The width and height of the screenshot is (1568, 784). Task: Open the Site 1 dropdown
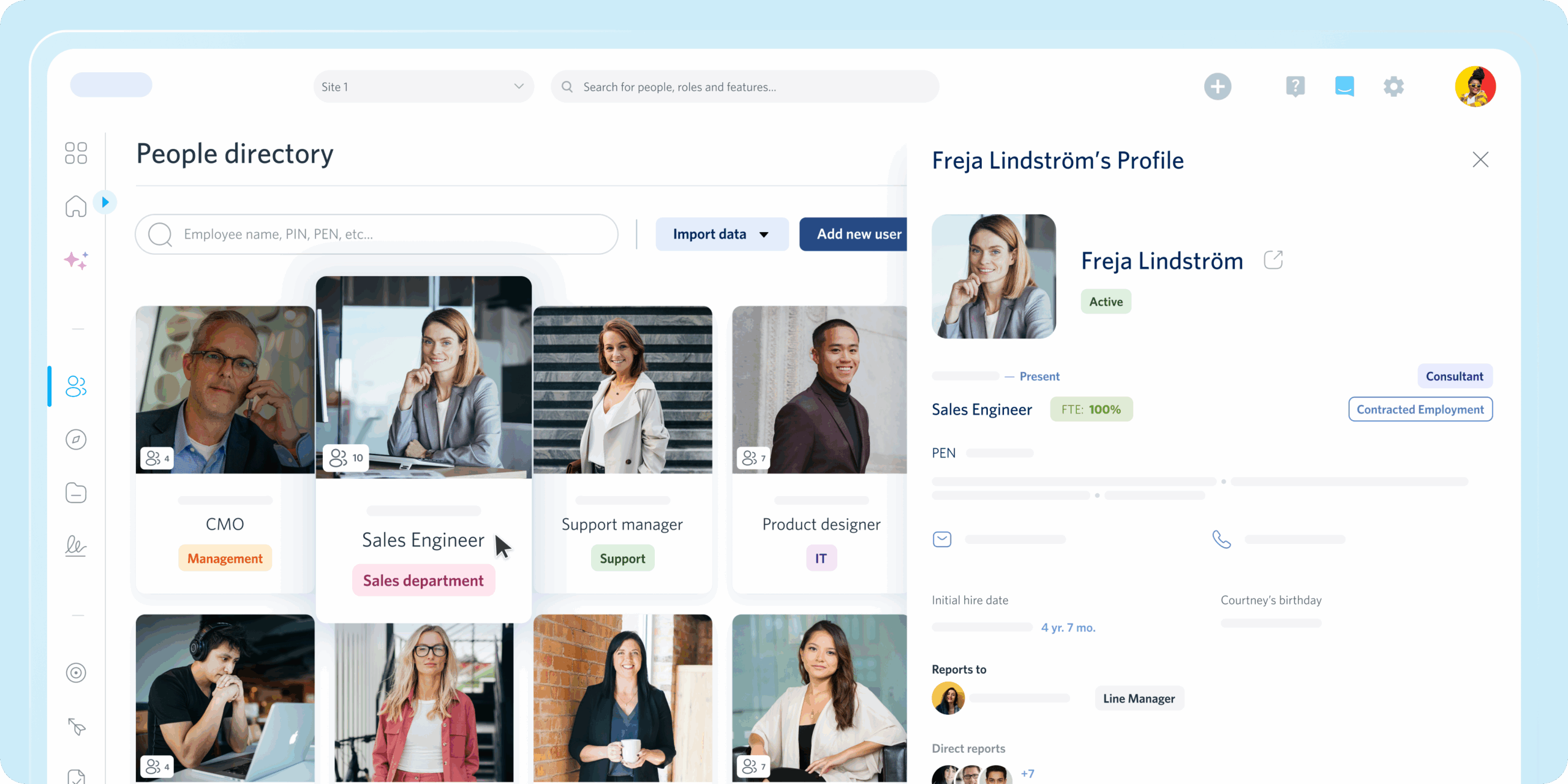click(x=423, y=87)
